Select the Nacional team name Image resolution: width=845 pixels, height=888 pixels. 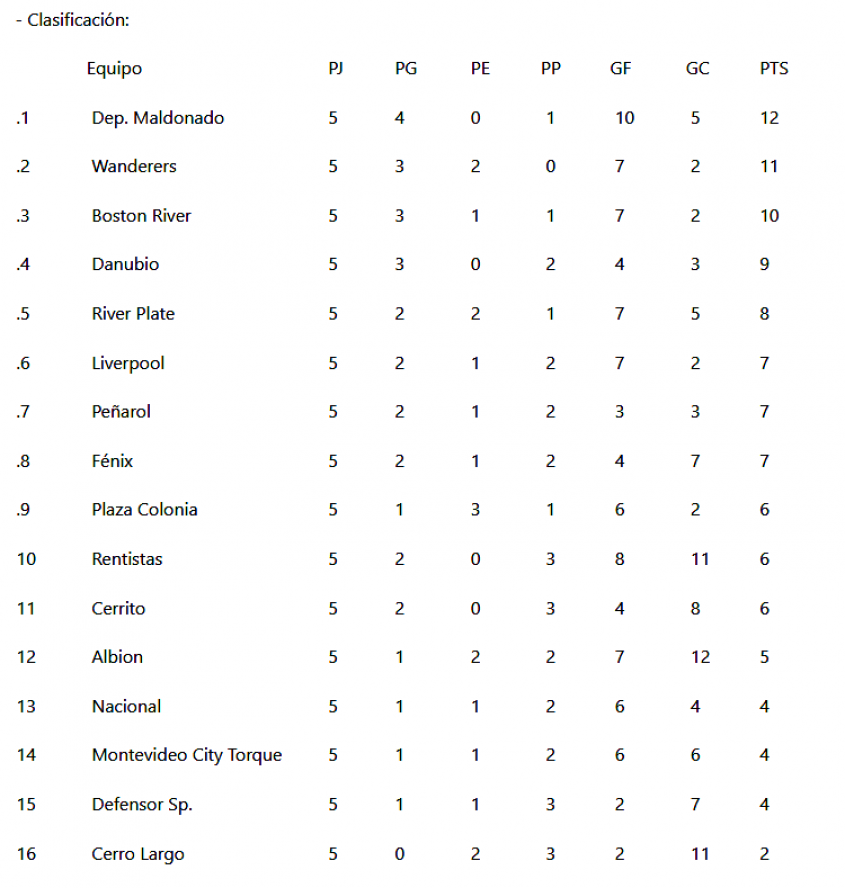click(x=126, y=706)
